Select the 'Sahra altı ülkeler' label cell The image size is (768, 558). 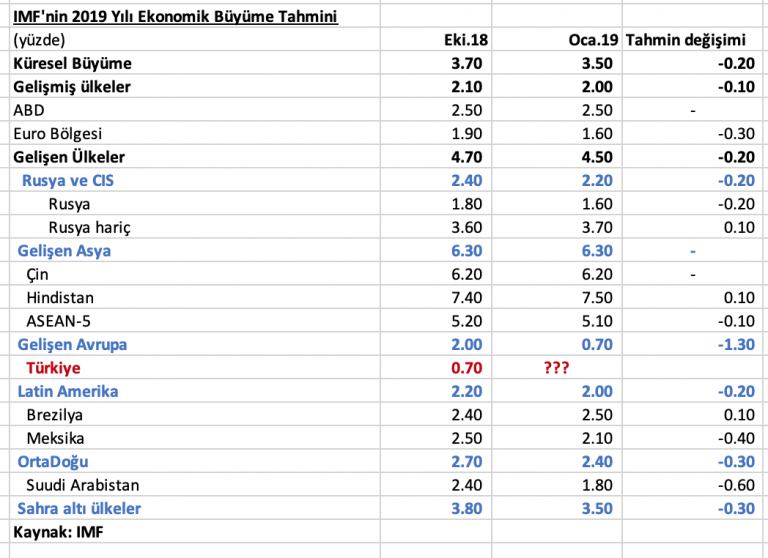click(195, 508)
